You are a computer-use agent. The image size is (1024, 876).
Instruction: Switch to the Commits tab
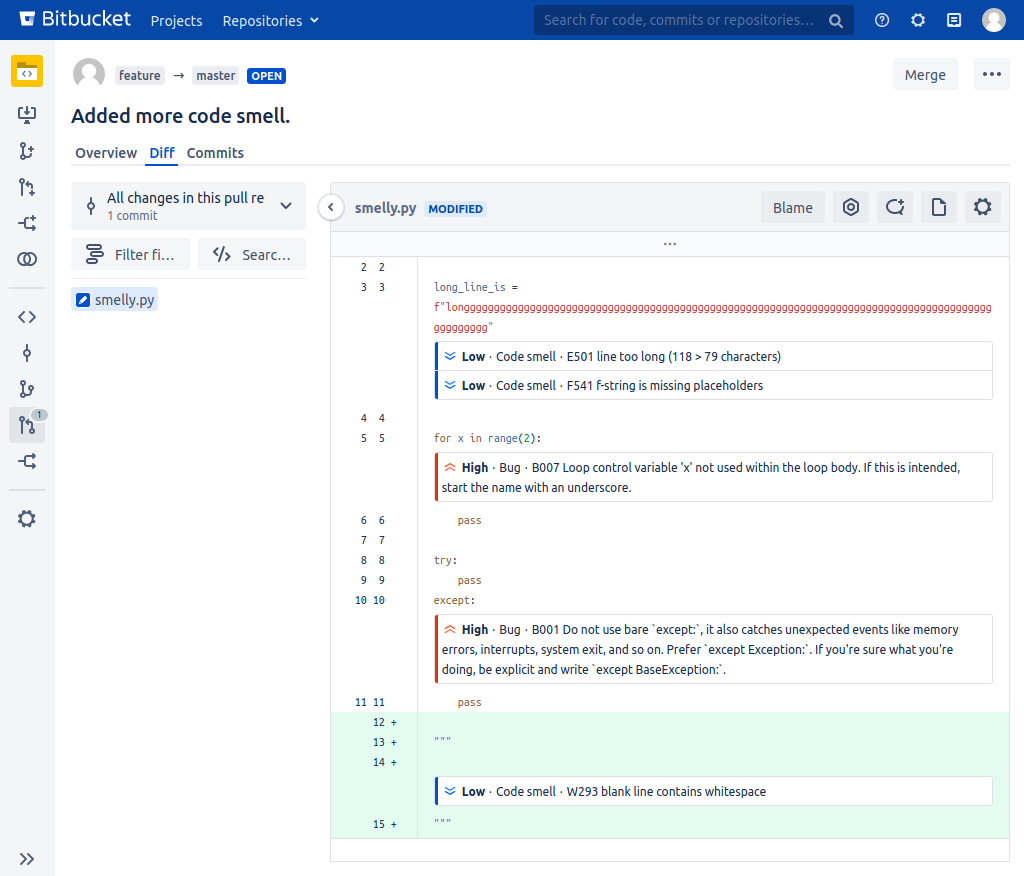[x=215, y=153]
